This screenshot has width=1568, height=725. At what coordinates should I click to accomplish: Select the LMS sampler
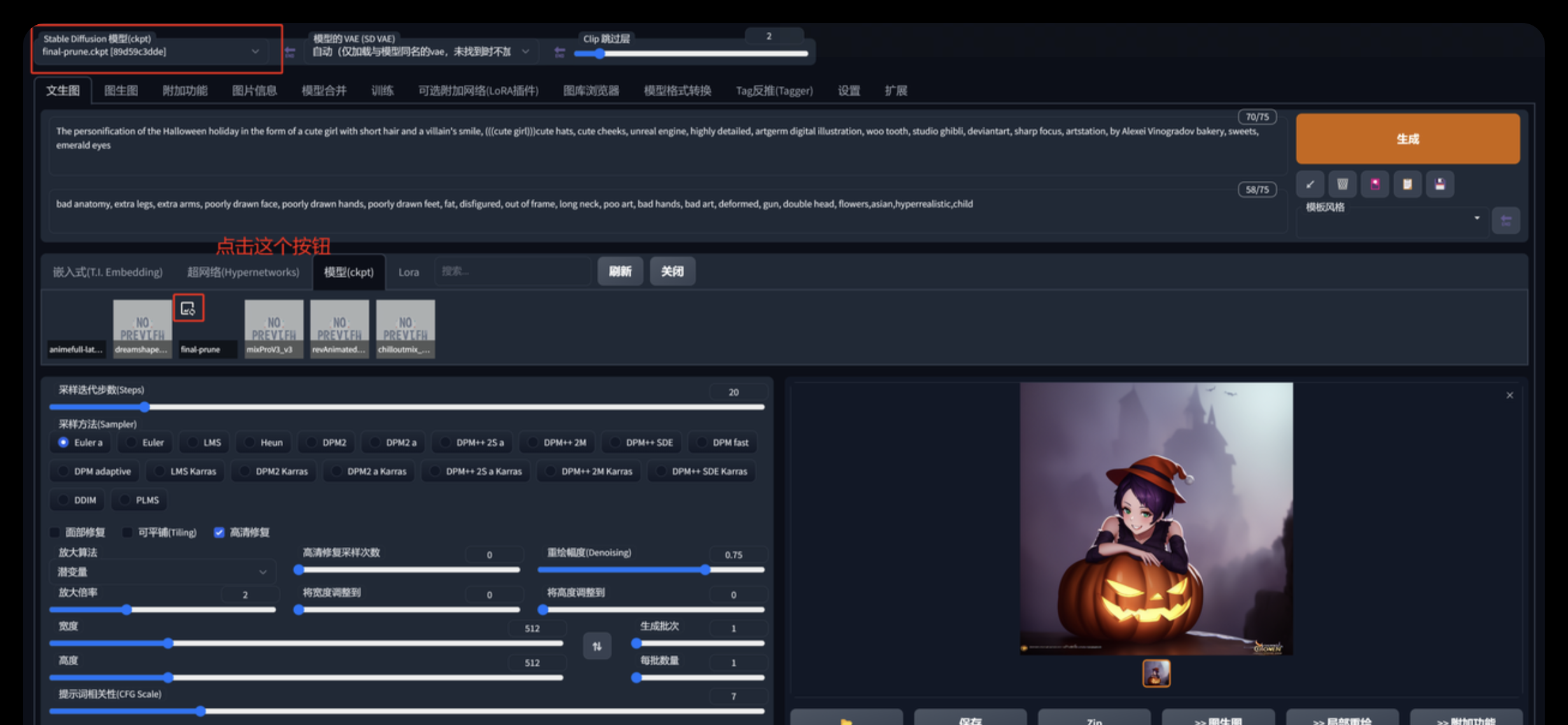(x=204, y=442)
